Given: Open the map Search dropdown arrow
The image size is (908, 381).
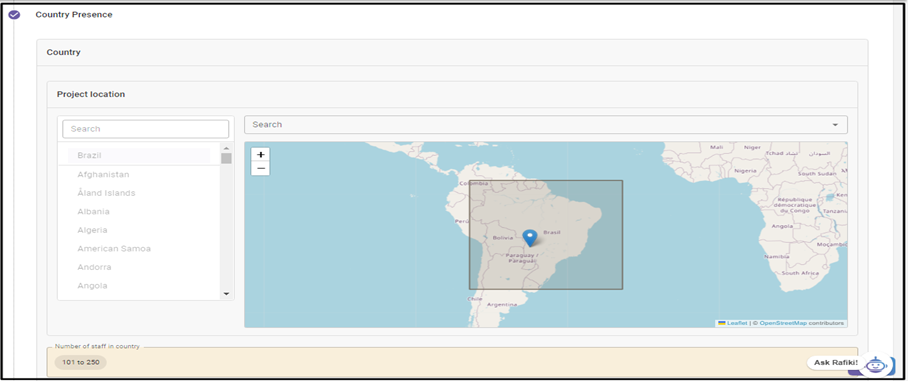Looking at the screenshot, I should pyautogui.click(x=834, y=124).
